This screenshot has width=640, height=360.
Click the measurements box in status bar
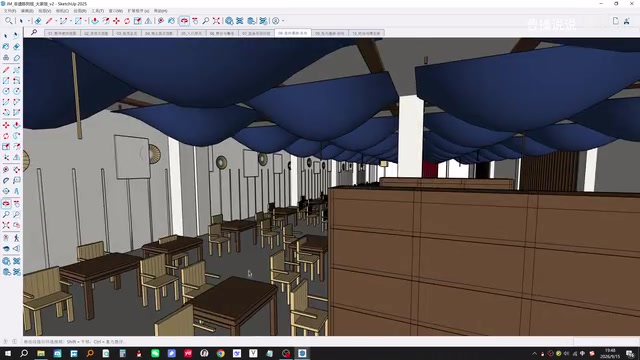click(606, 342)
